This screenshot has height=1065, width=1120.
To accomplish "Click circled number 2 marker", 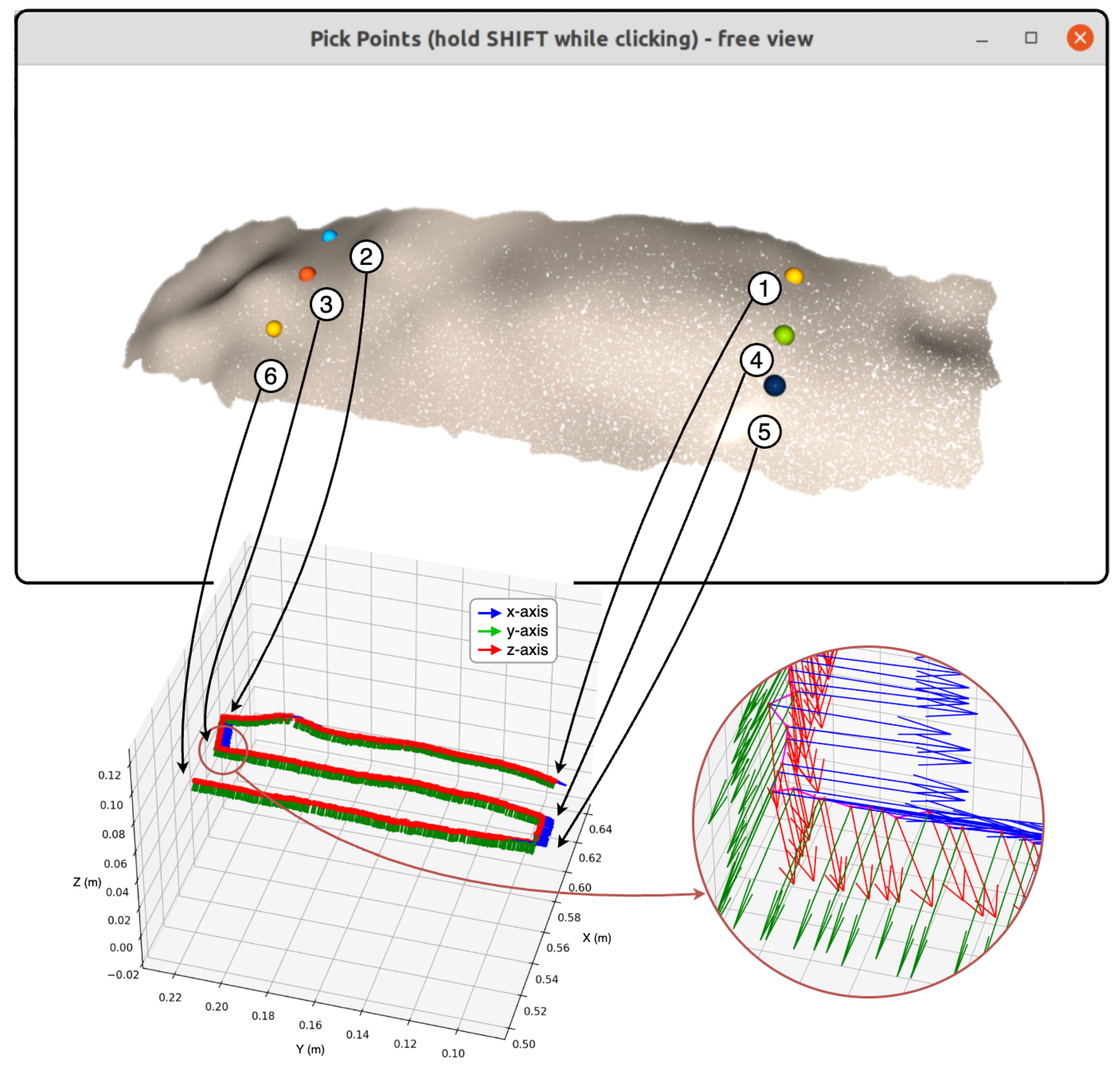I will point(366,257).
